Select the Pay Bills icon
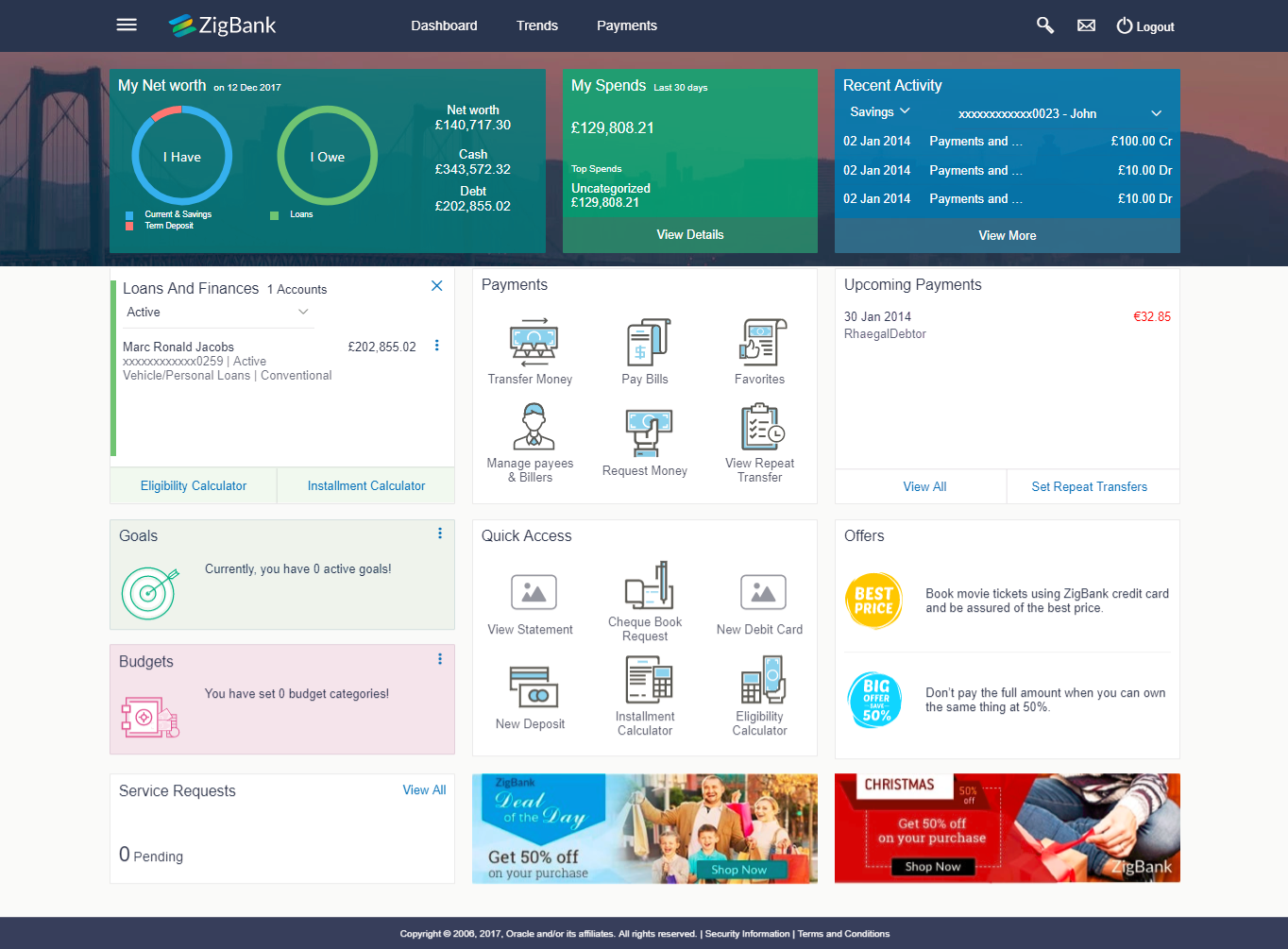 [x=648, y=343]
